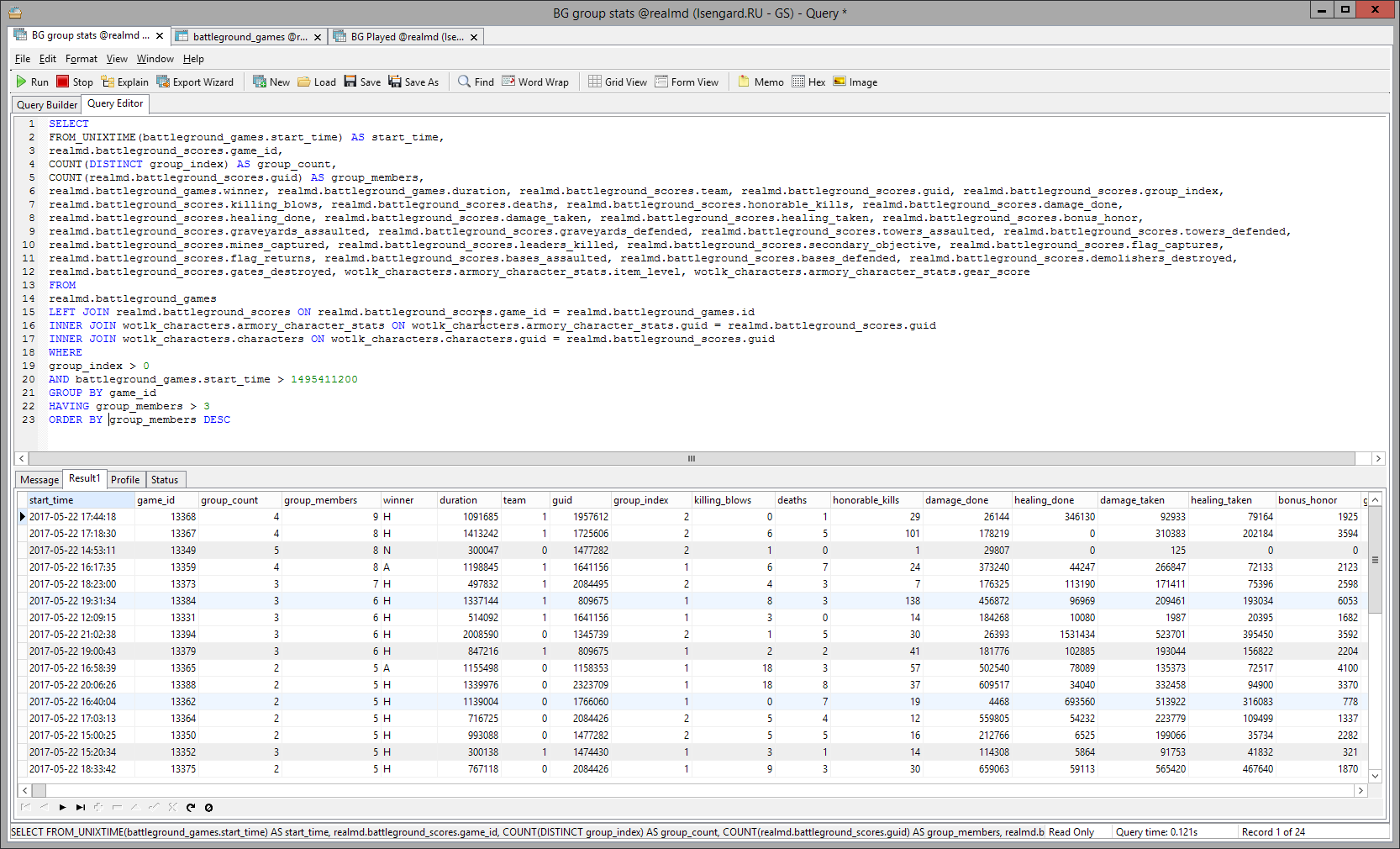
Task: Close the BG group stats tab
Action: click(160, 36)
